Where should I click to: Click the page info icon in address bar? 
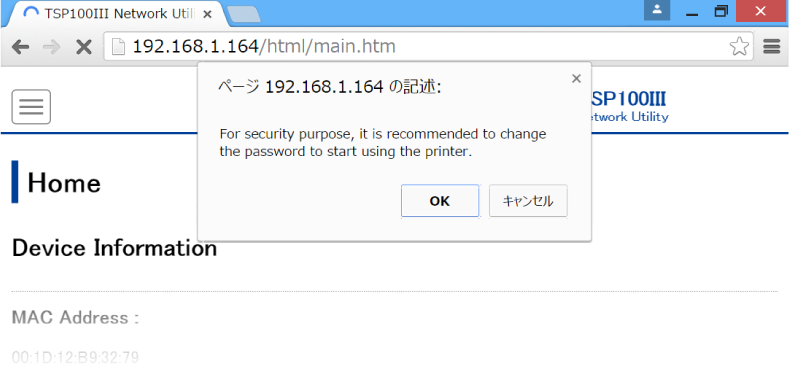pyautogui.click(x=118, y=47)
